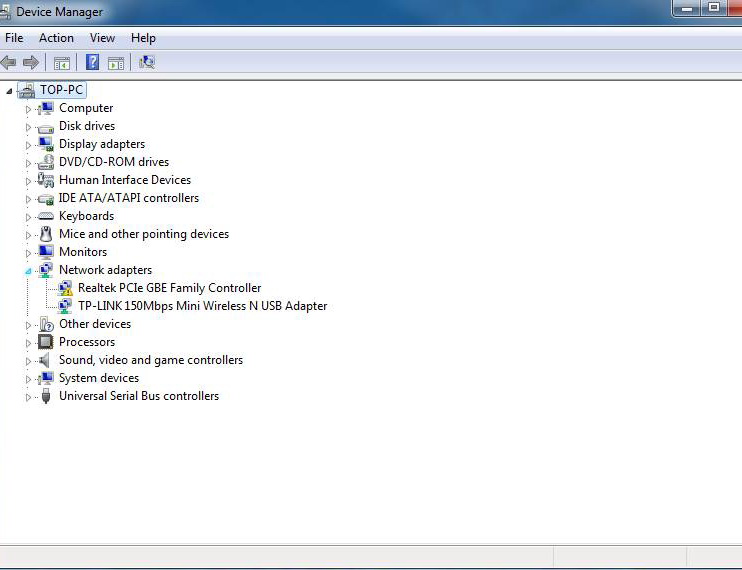
Task: Click the show/hide console tree toolbar icon
Action: pos(62,63)
